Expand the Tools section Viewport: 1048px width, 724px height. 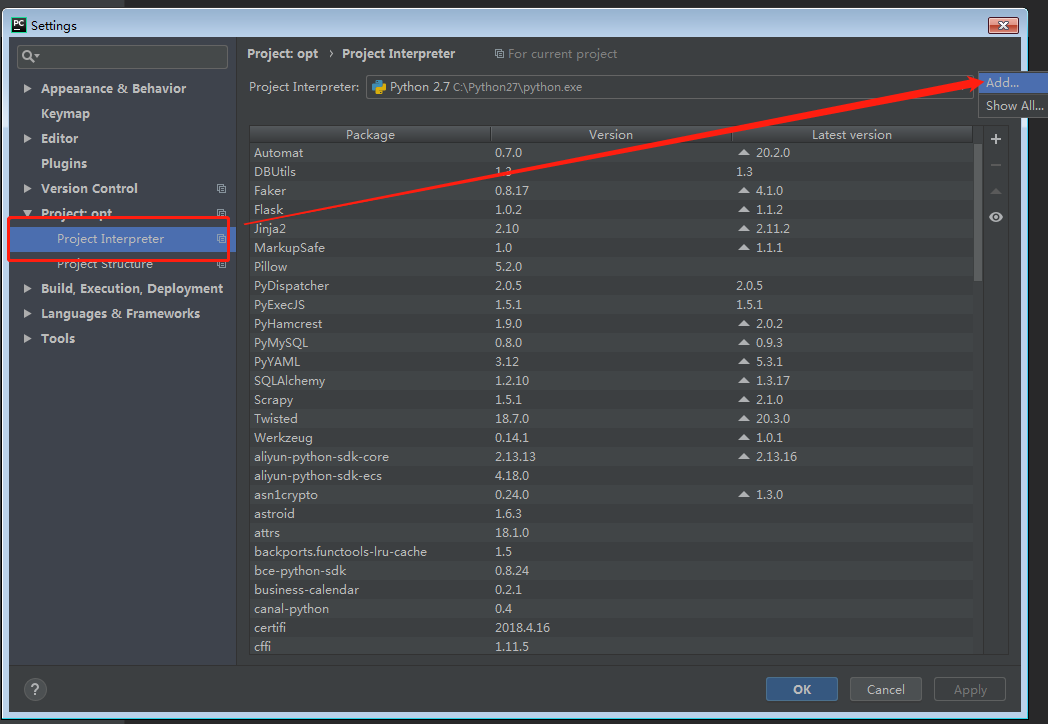27,338
